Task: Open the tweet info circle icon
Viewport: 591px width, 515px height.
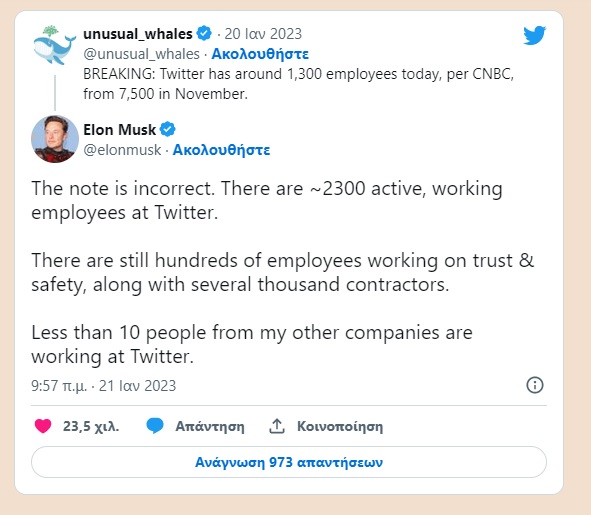Action: click(534, 385)
